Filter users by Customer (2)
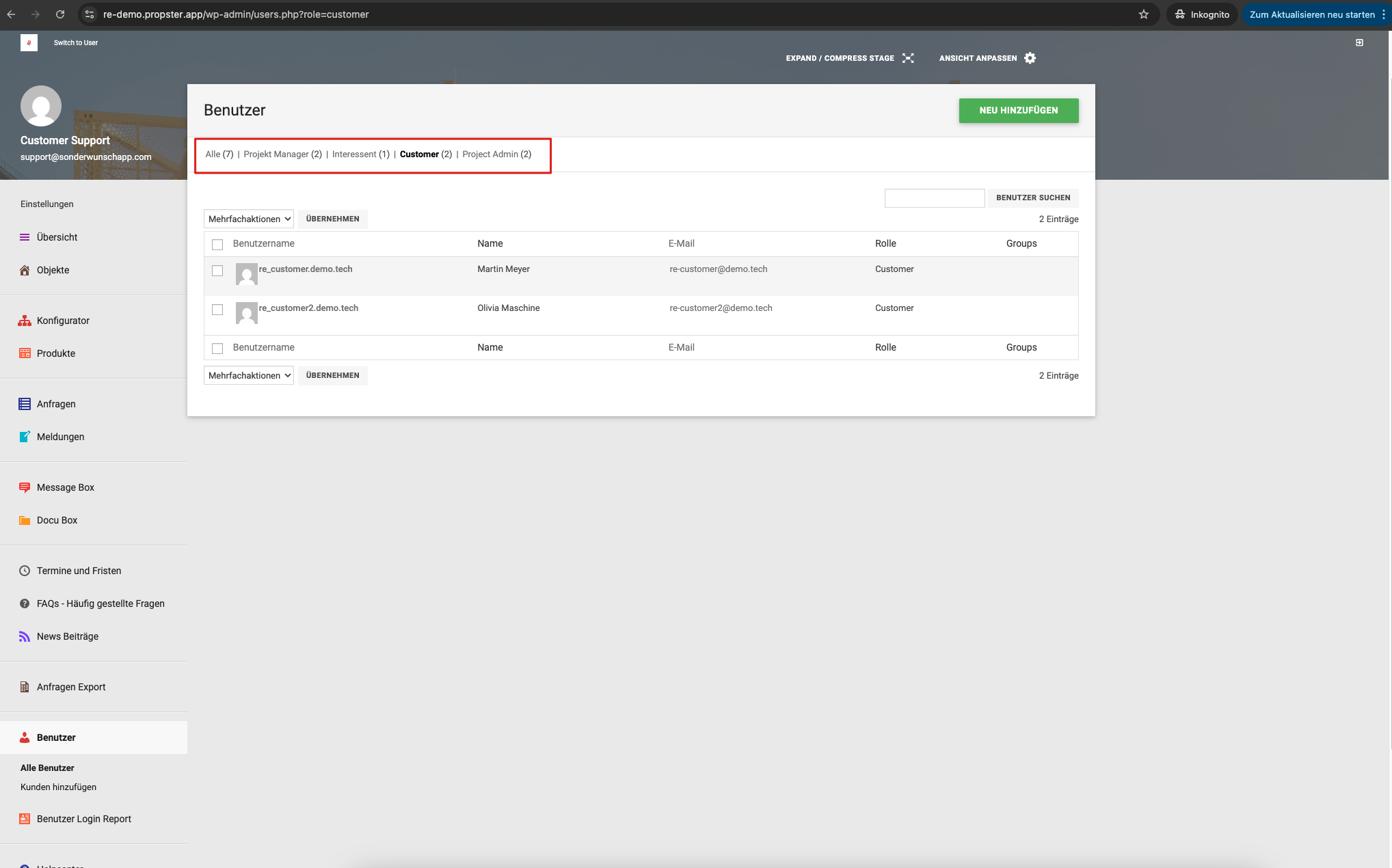The height and width of the screenshot is (868, 1392). pyautogui.click(x=426, y=154)
